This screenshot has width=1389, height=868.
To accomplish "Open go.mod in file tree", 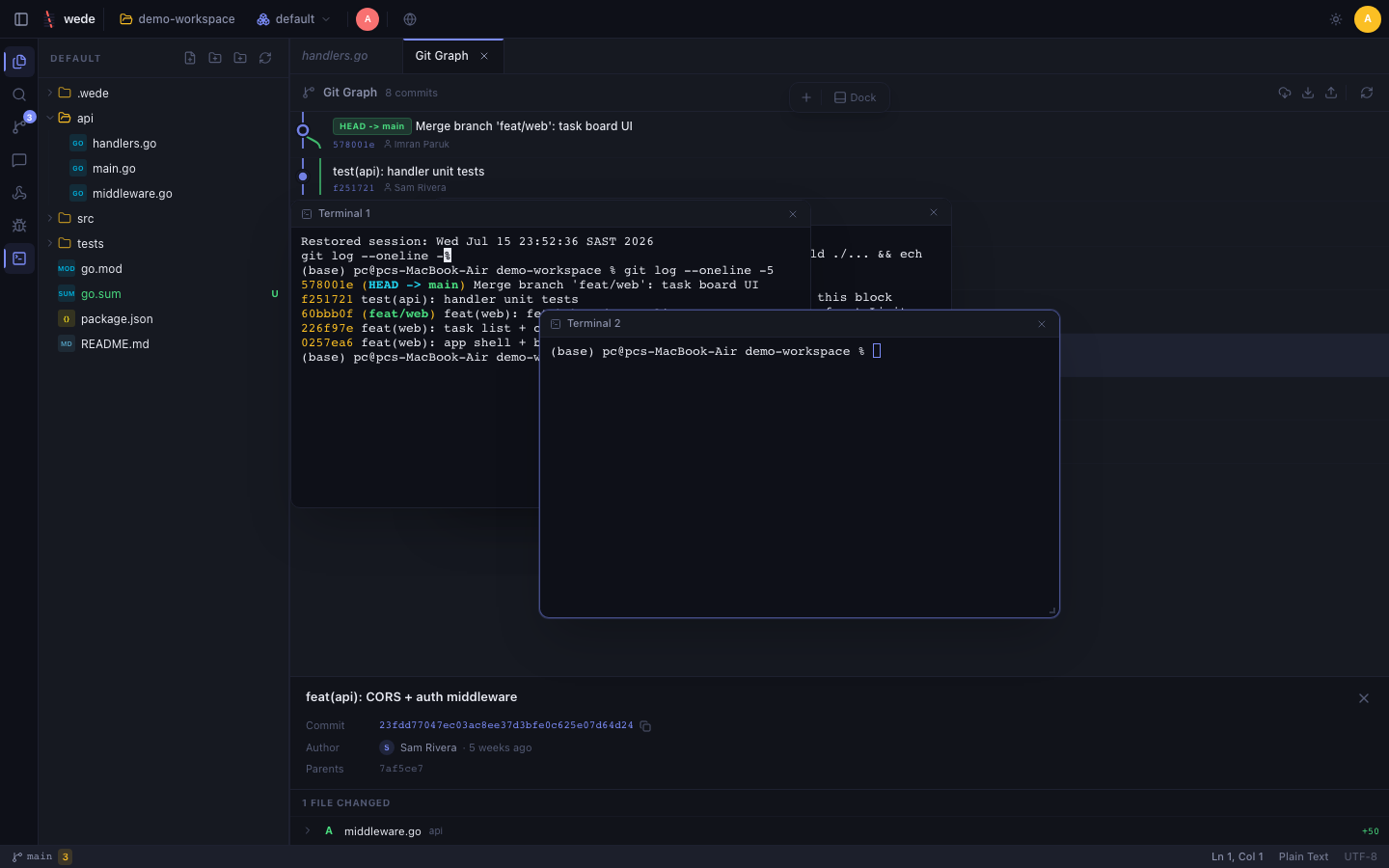I will click(x=164, y=269).
